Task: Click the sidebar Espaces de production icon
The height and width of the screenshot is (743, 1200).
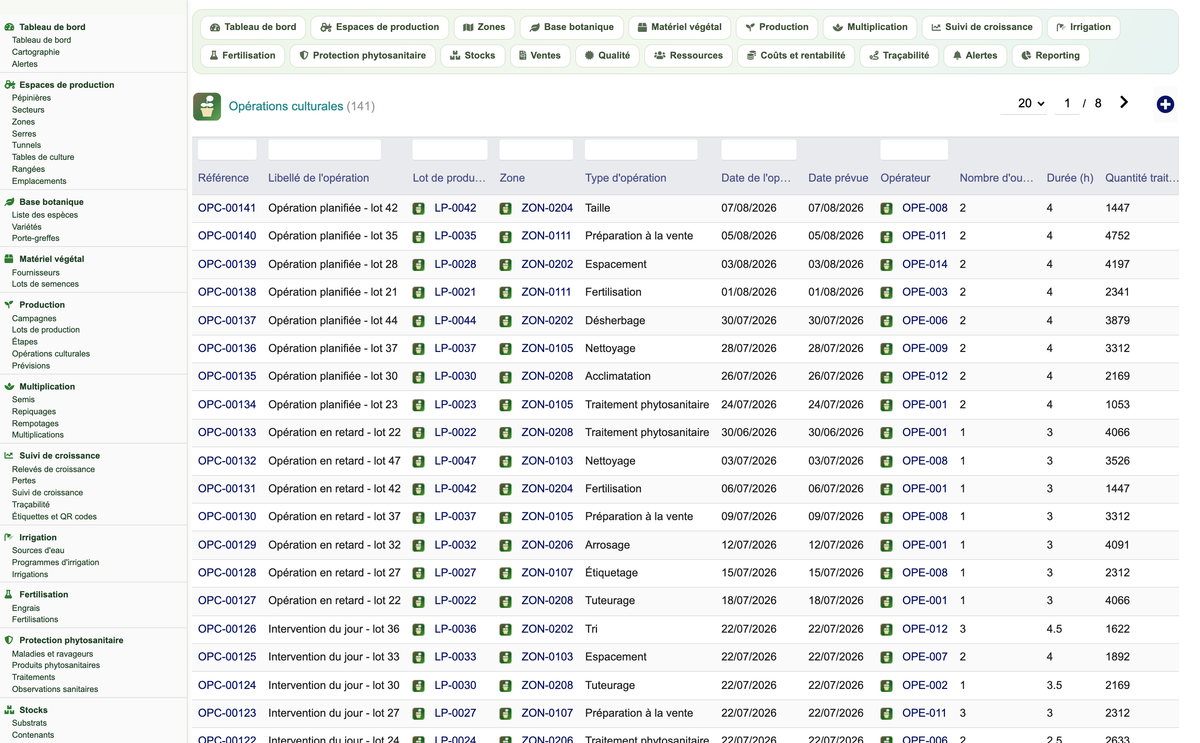Action: [9, 85]
